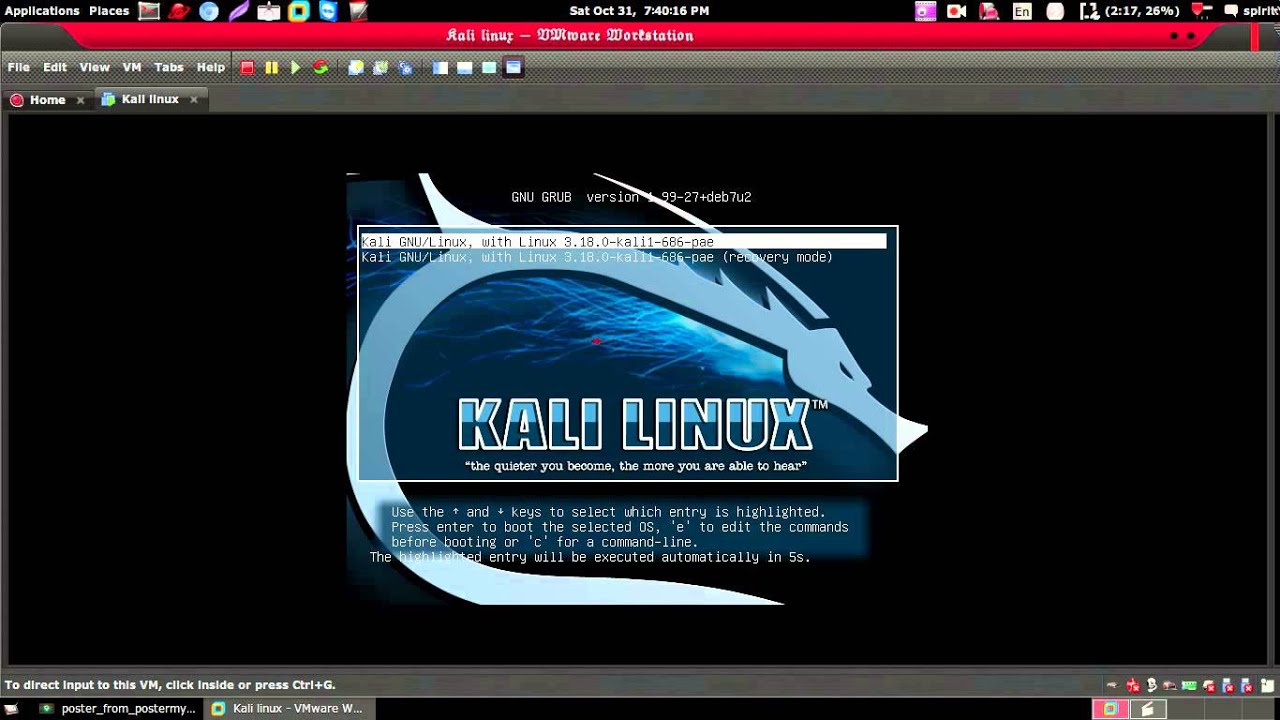Screen dimensions: 1280x720
Task: Close the Kali linux tab
Action: tap(194, 100)
